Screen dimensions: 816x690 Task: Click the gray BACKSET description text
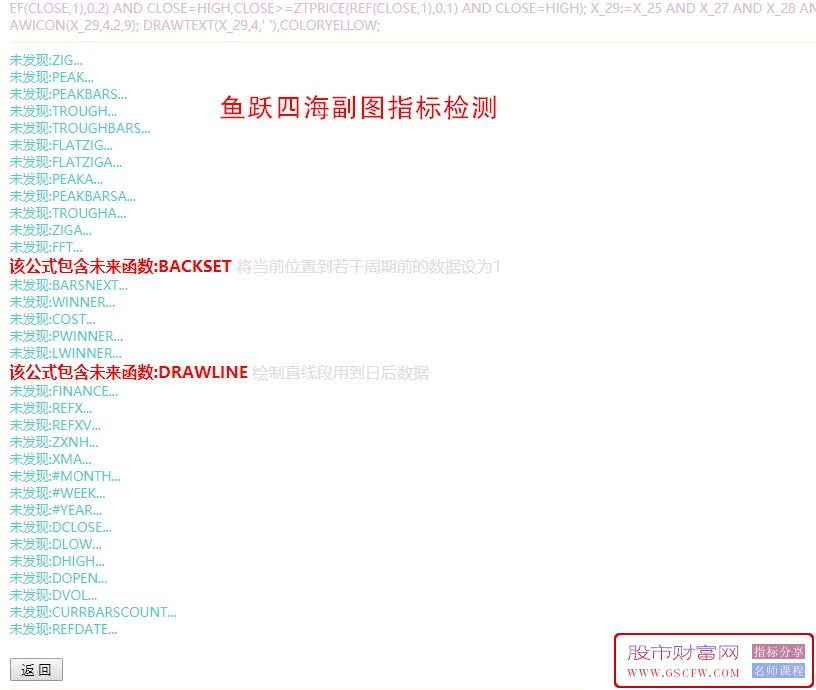point(368,267)
